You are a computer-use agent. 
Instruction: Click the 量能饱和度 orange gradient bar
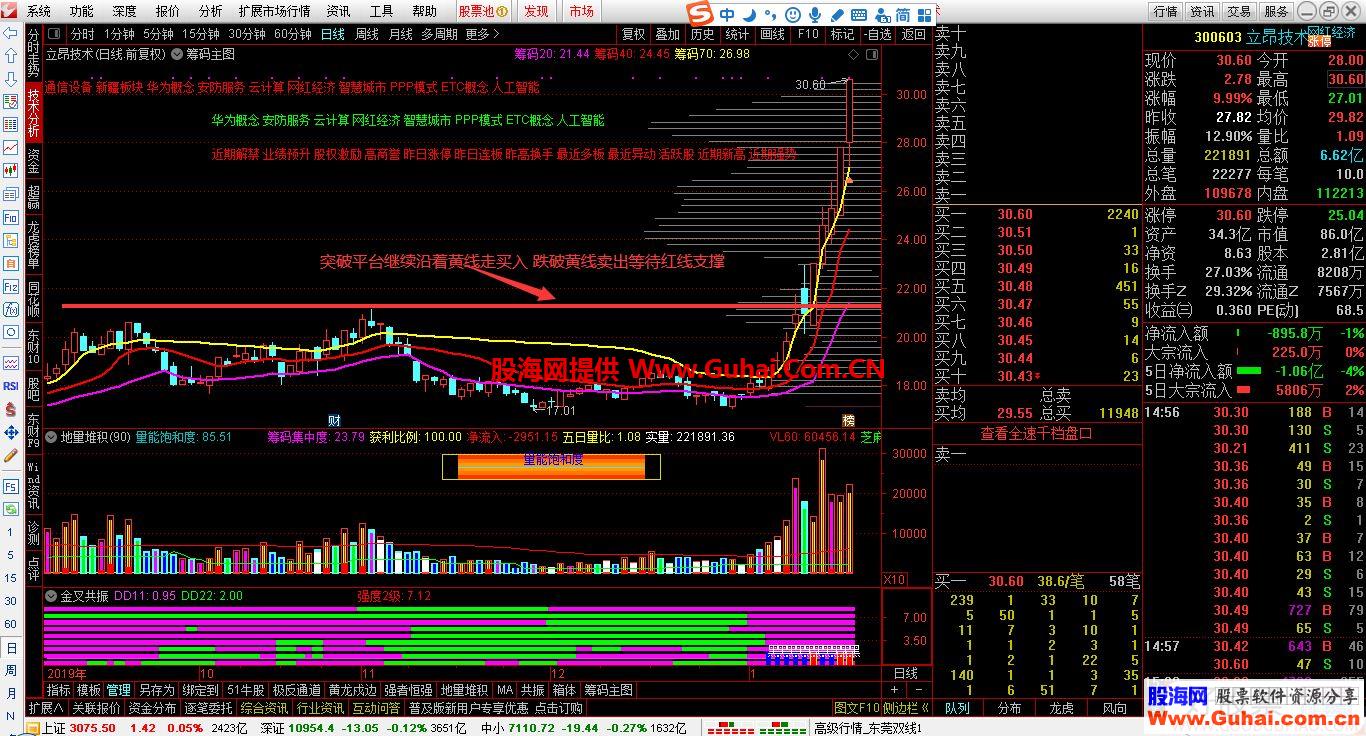click(x=551, y=466)
